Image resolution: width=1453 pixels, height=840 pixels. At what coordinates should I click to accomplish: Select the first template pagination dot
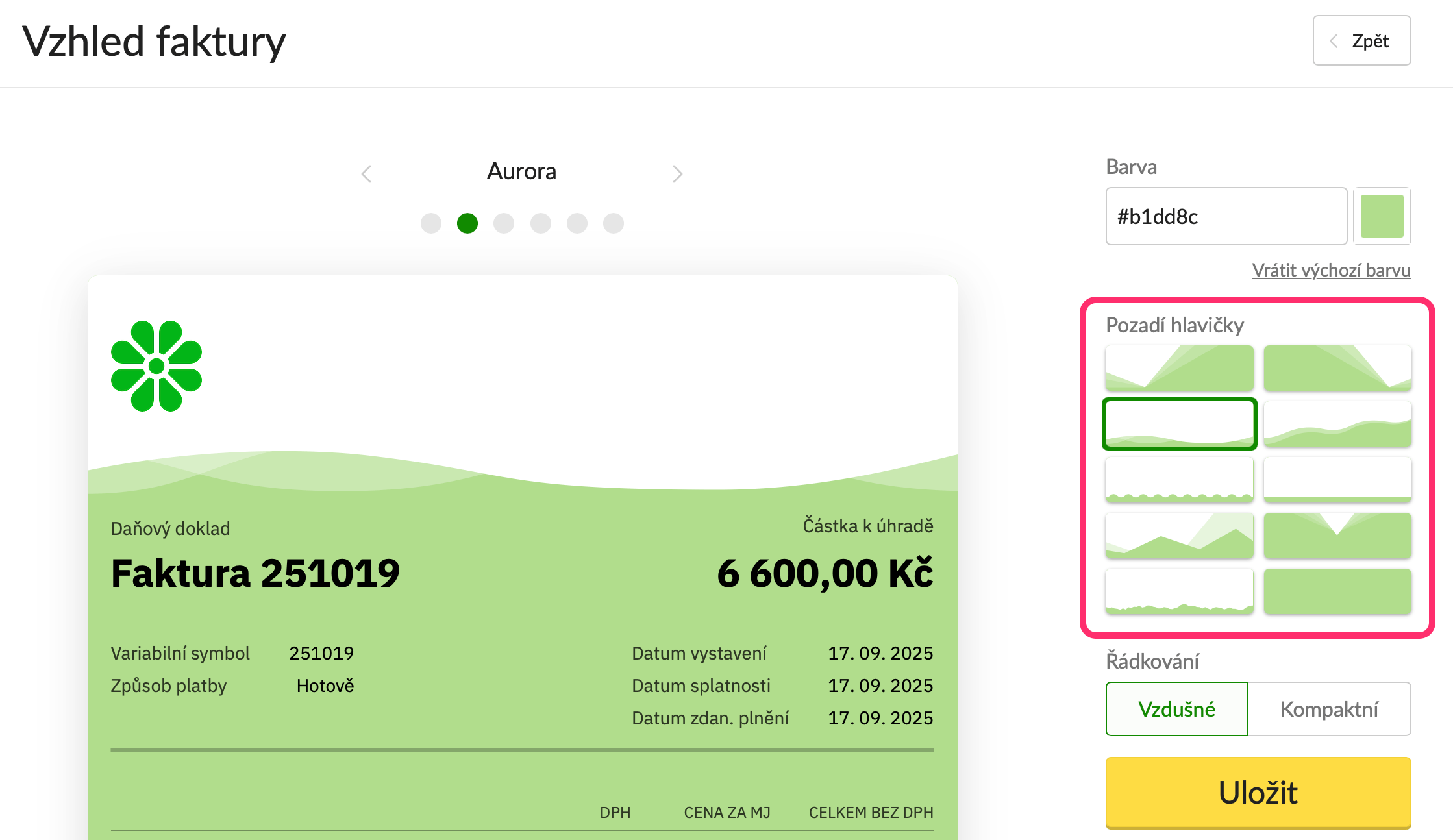click(430, 223)
